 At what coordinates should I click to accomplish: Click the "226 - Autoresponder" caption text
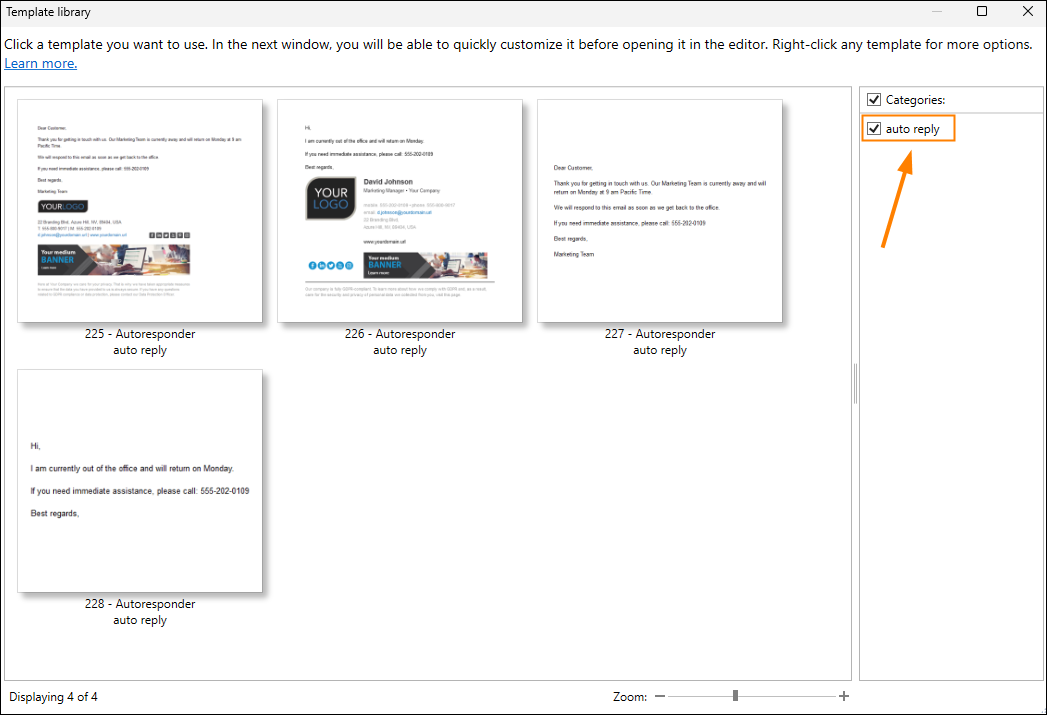400,334
